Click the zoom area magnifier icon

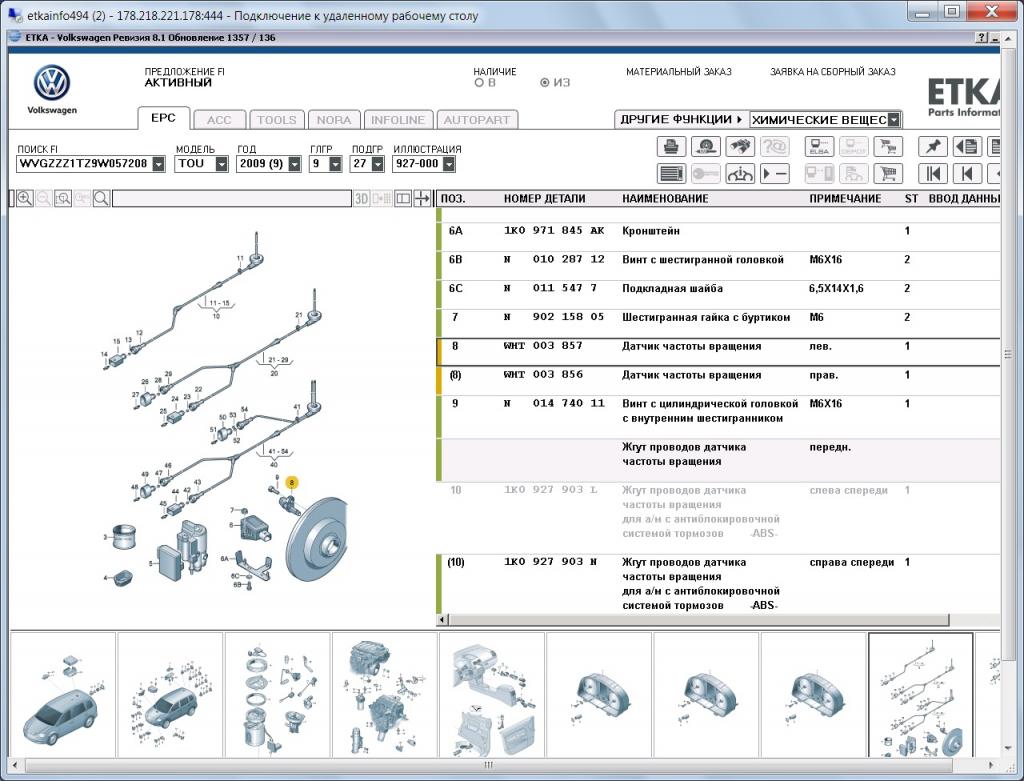click(63, 199)
